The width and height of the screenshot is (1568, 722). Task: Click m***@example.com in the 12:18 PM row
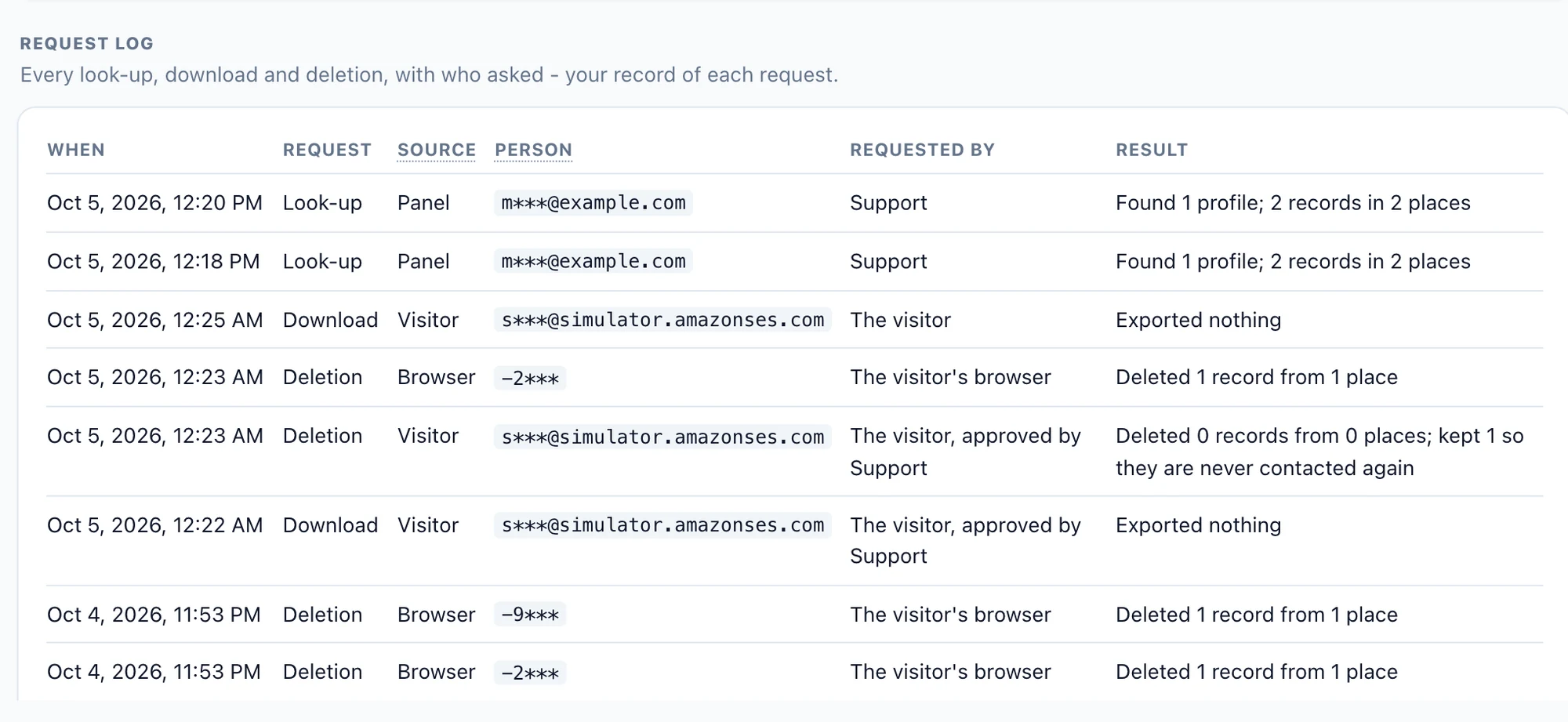pyautogui.click(x=593, y=262)
